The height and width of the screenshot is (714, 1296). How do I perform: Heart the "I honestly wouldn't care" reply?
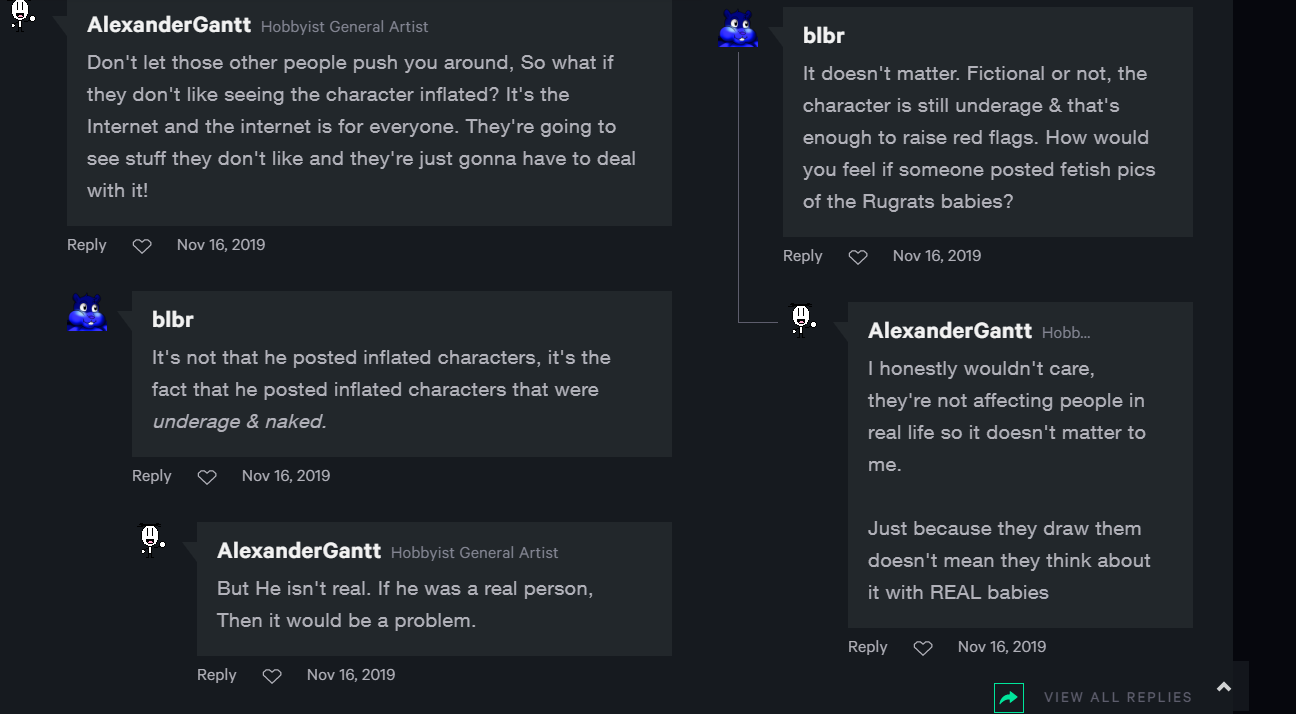point(923,648)
